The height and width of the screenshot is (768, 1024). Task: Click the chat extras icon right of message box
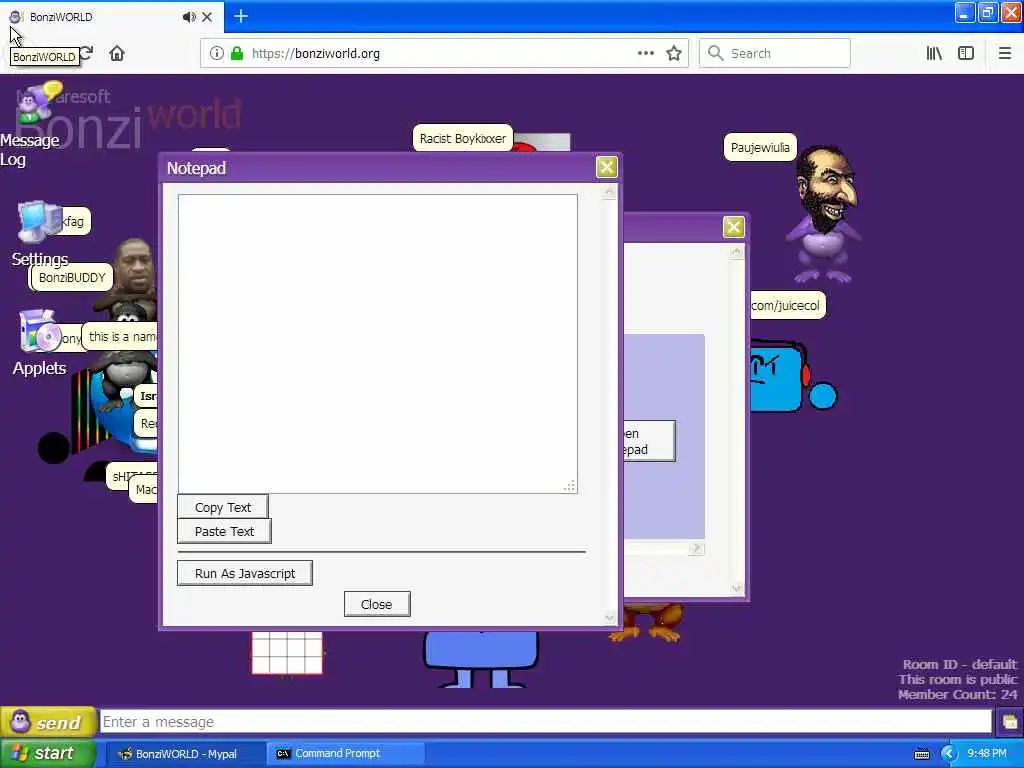(x=1010, y=722)
